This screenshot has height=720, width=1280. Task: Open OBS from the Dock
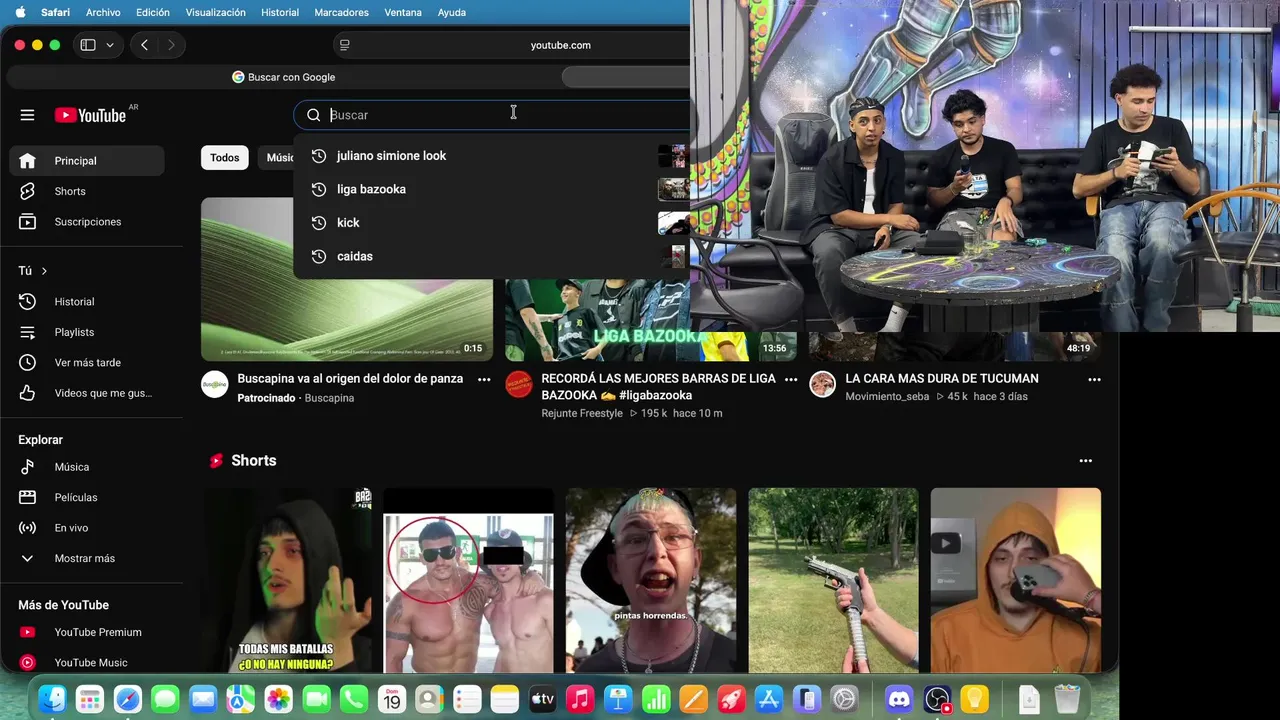tap(937, 699)
